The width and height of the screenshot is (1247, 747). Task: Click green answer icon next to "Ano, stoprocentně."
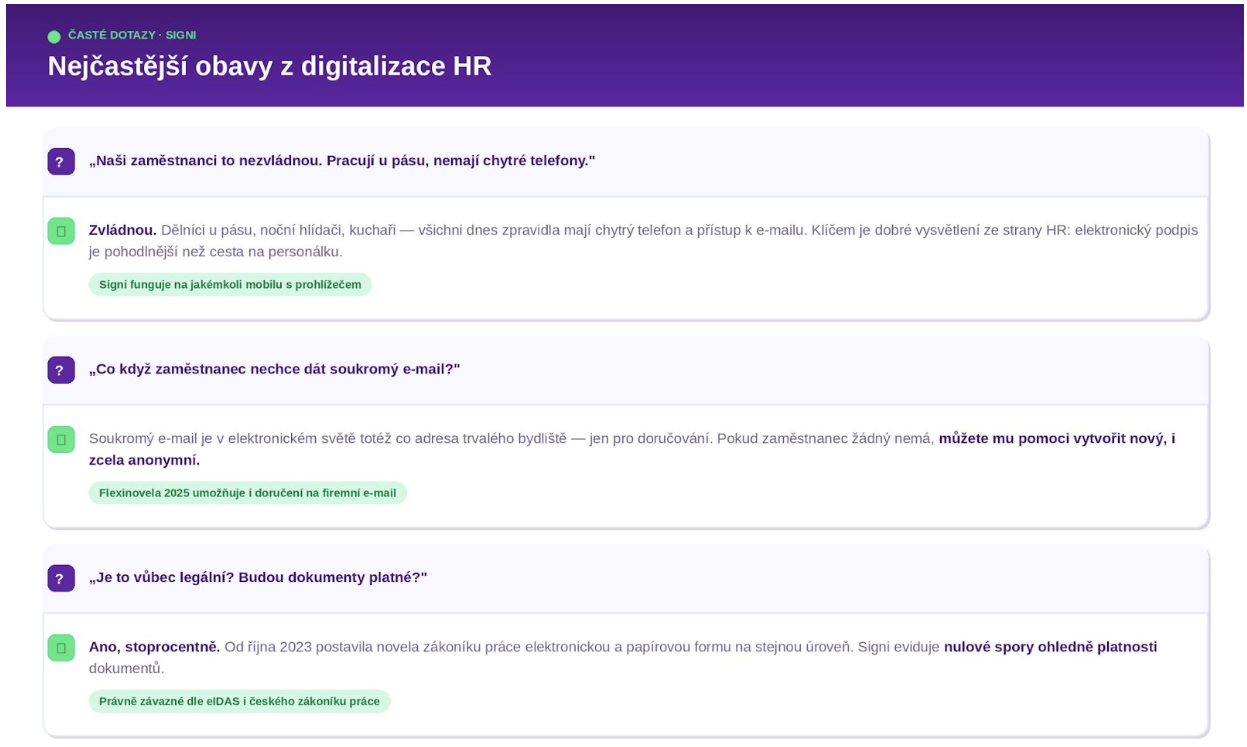(x=61, y=648)
